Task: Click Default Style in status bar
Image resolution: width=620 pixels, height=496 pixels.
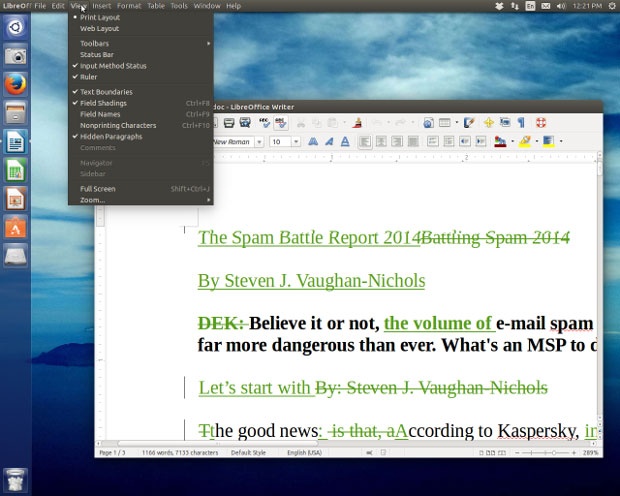Action: point(248,452)
